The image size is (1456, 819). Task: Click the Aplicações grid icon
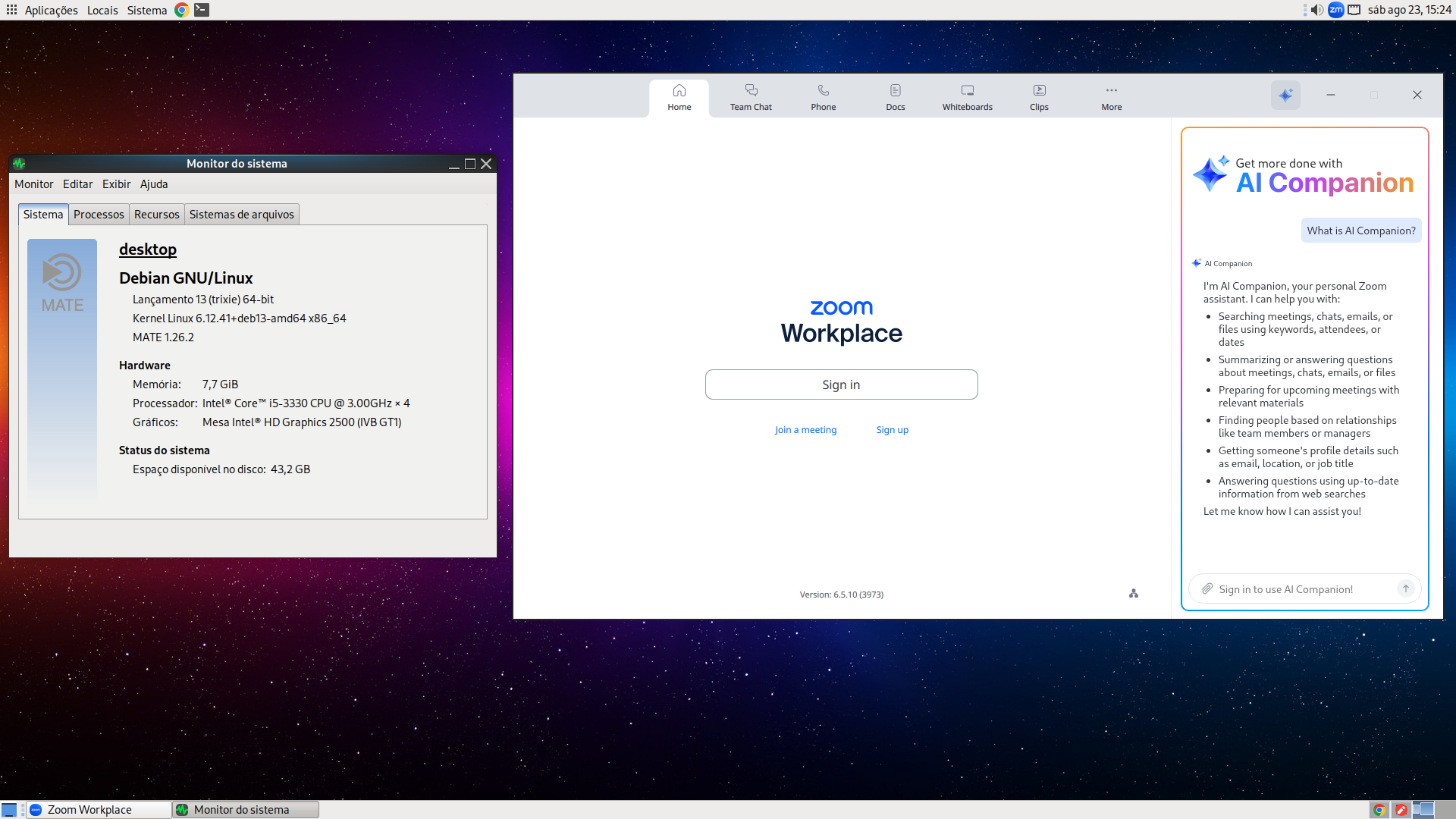pos(11,10)
